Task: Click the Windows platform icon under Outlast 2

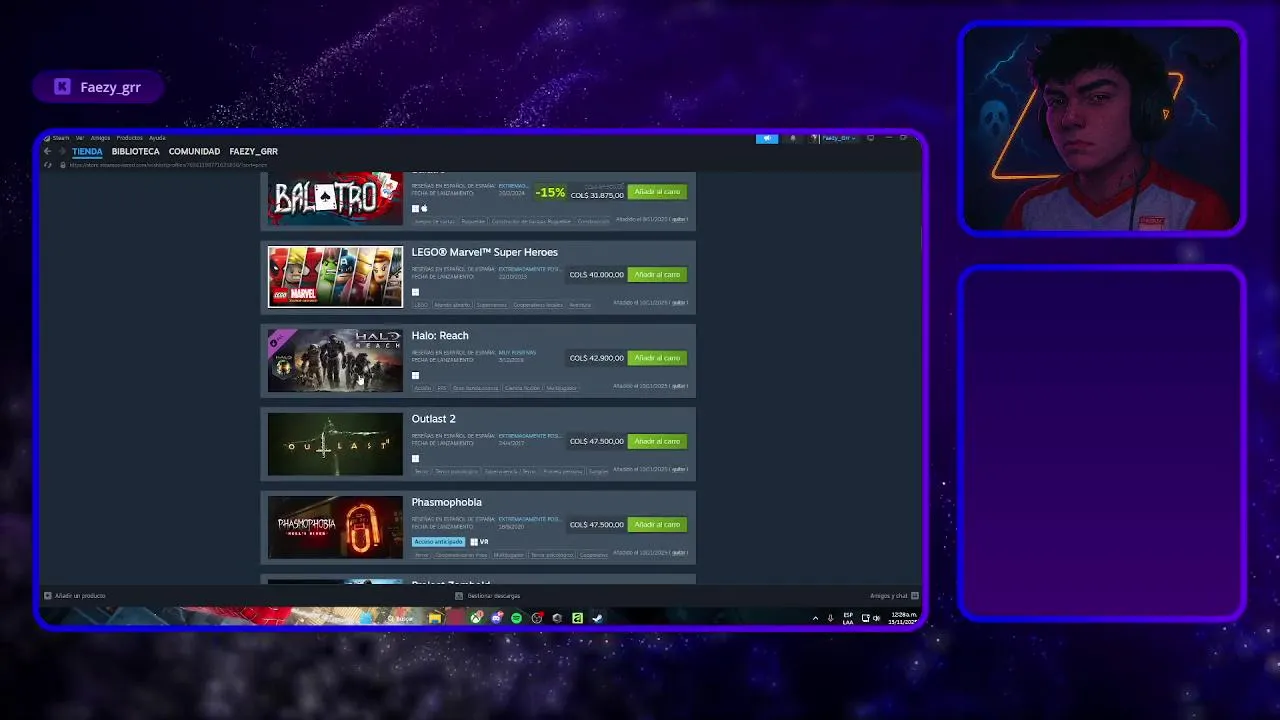Action: point(415,459)
